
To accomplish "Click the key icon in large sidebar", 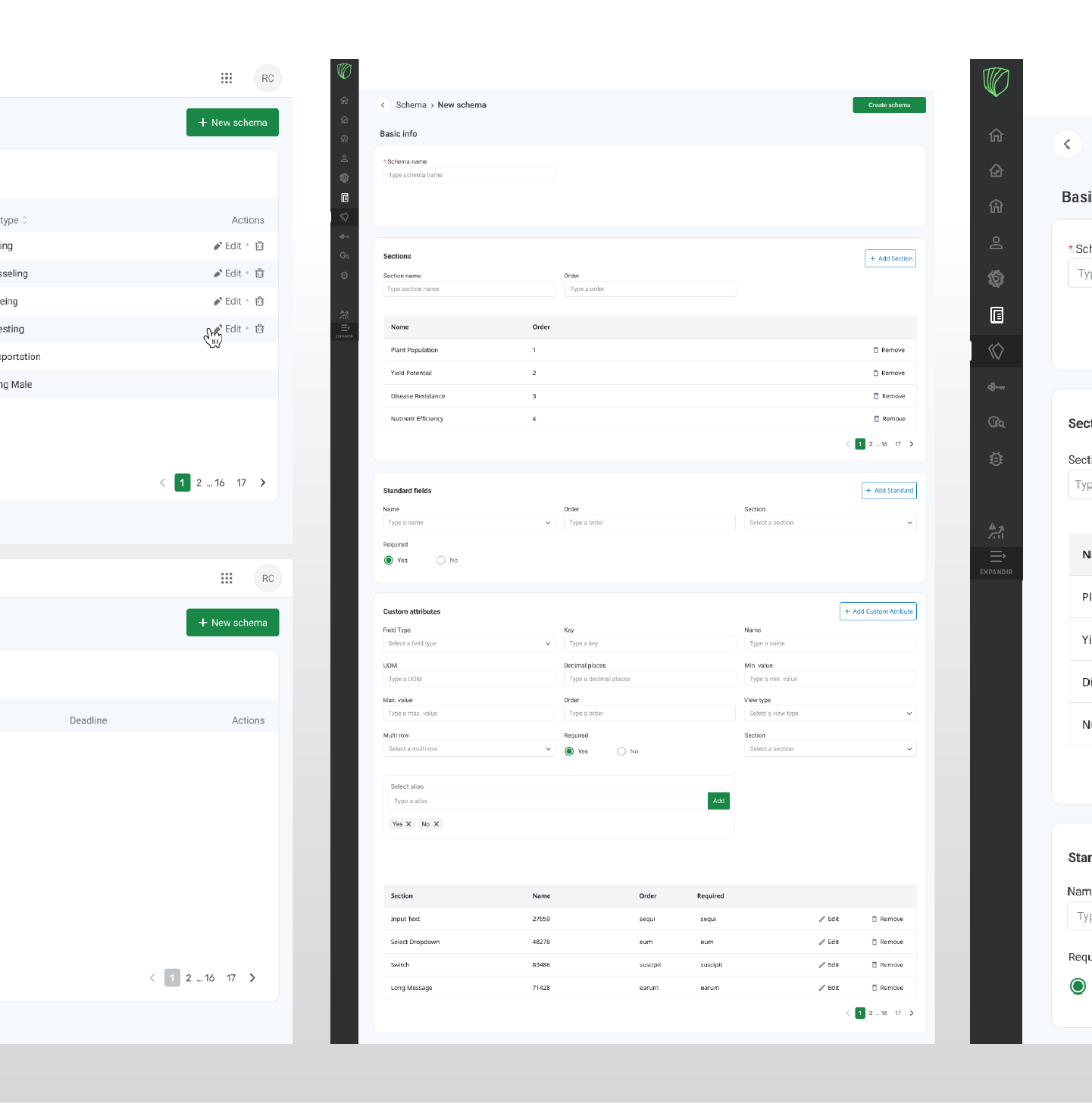I will tap(996, 387).
